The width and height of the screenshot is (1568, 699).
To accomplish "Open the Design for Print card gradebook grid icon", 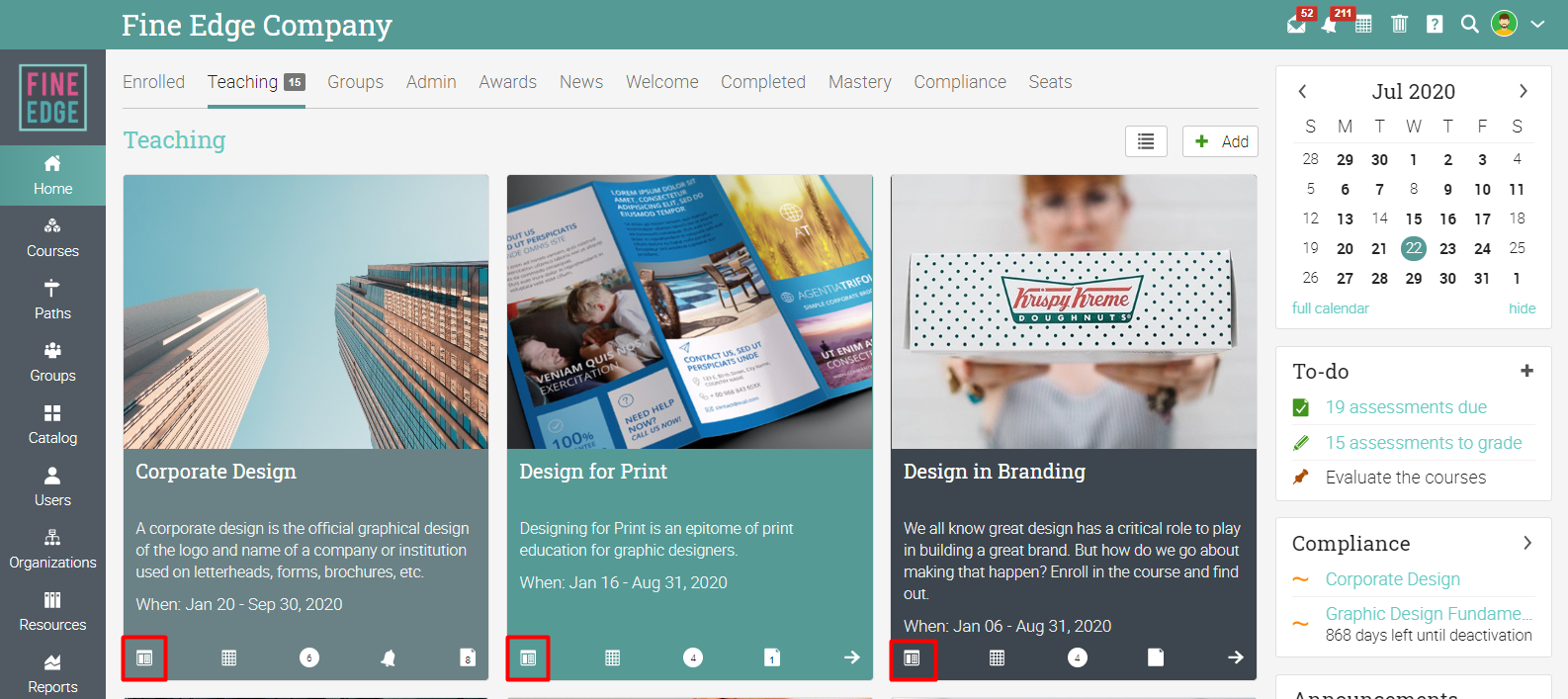I will 613,657.
